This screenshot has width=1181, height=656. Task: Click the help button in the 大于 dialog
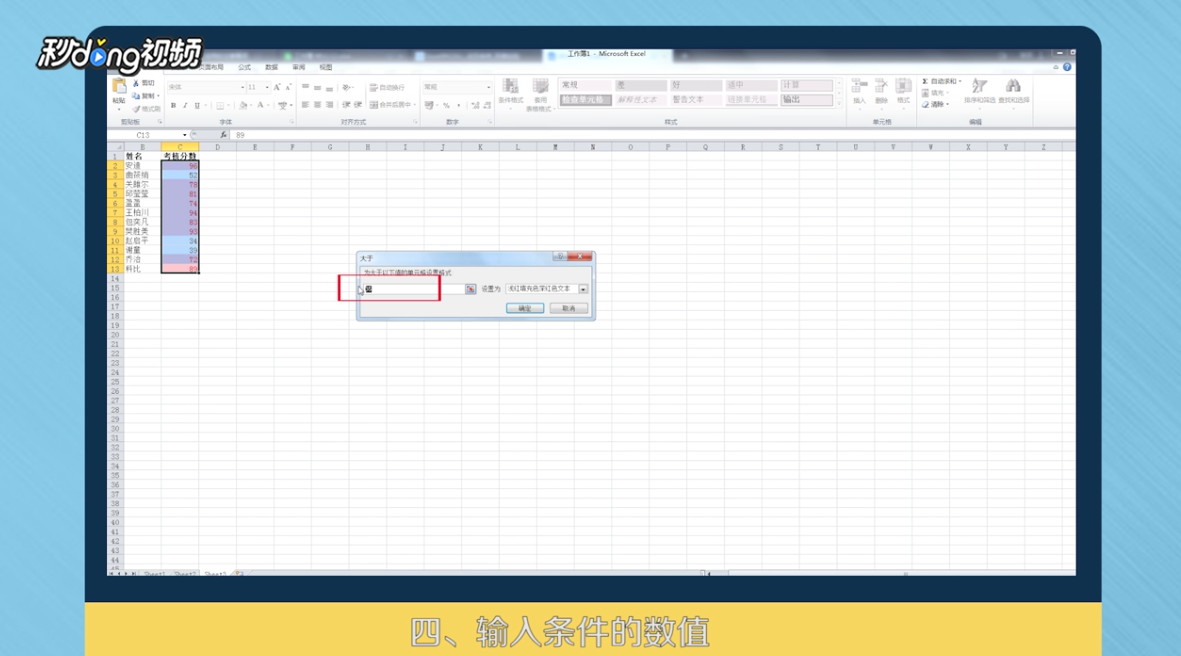(559, 257)
